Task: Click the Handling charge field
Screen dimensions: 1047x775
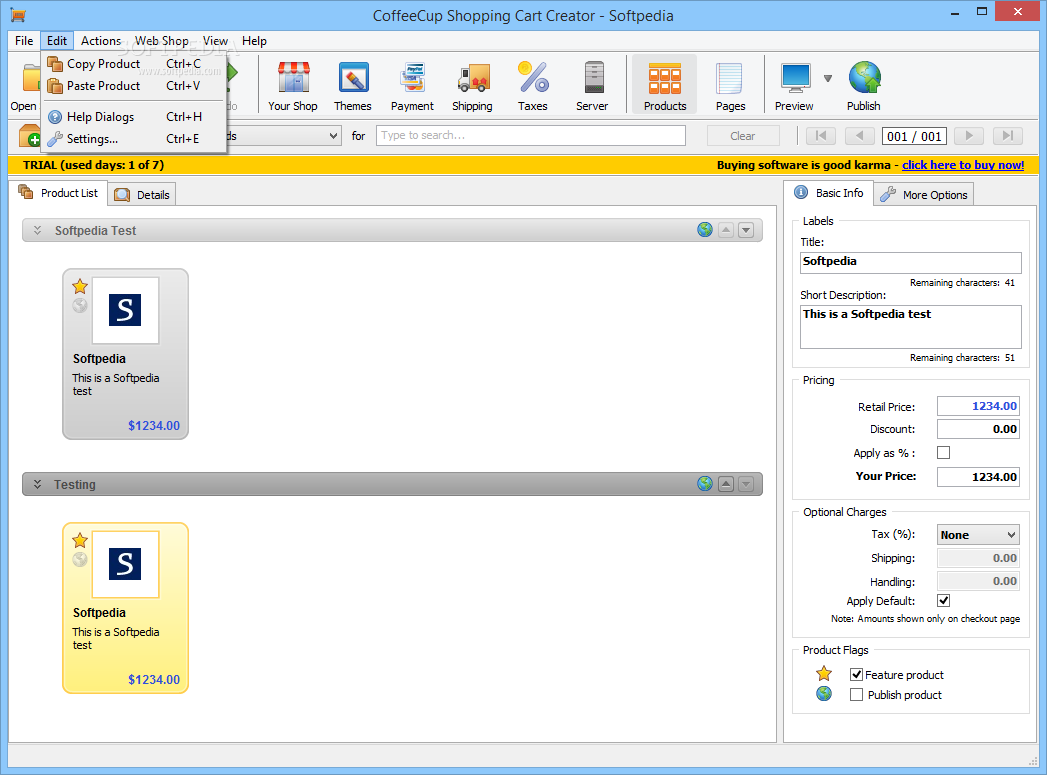Action: pyautogui.click(x=978, y=581)
